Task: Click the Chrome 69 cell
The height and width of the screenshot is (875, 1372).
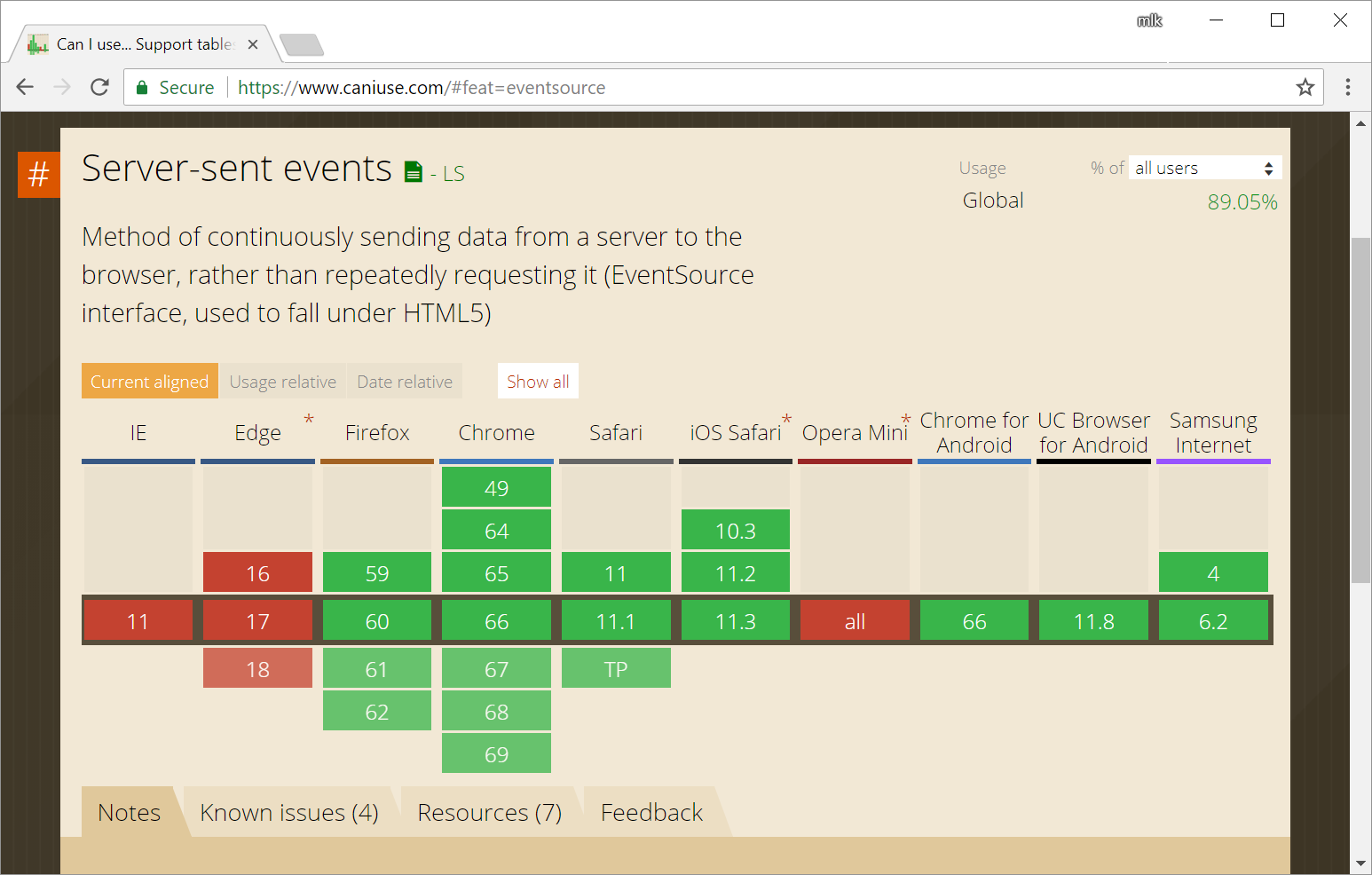Action: click(x=496, y=753)
